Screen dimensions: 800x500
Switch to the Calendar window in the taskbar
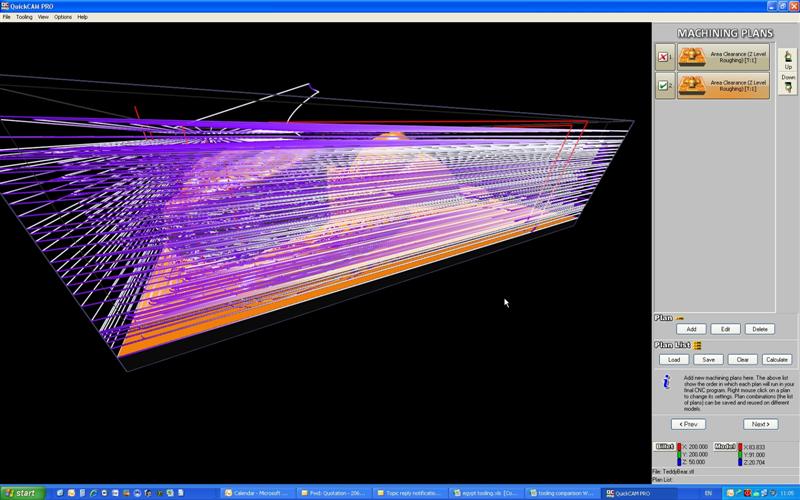257,493
